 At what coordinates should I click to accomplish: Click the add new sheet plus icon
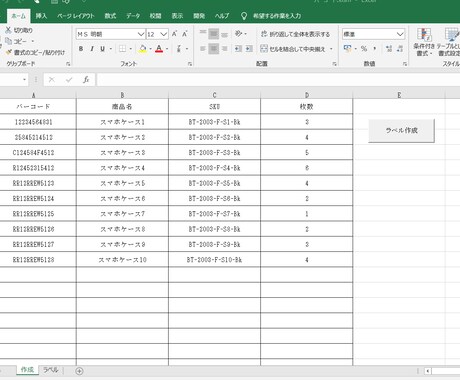pyautogui.click(x=79, y=371)
